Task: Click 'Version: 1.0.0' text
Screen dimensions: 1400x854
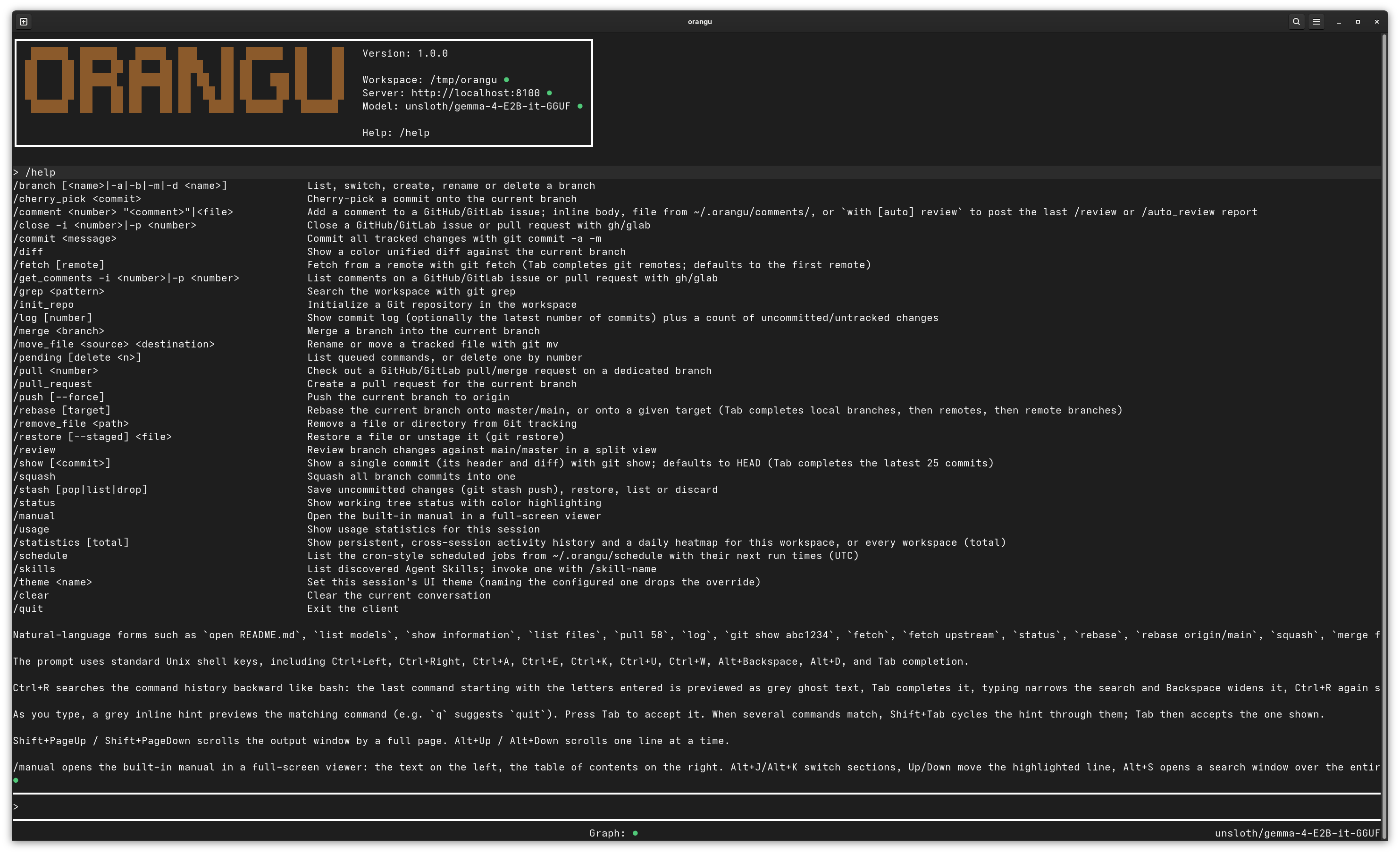Action: [x=405, y=53]
